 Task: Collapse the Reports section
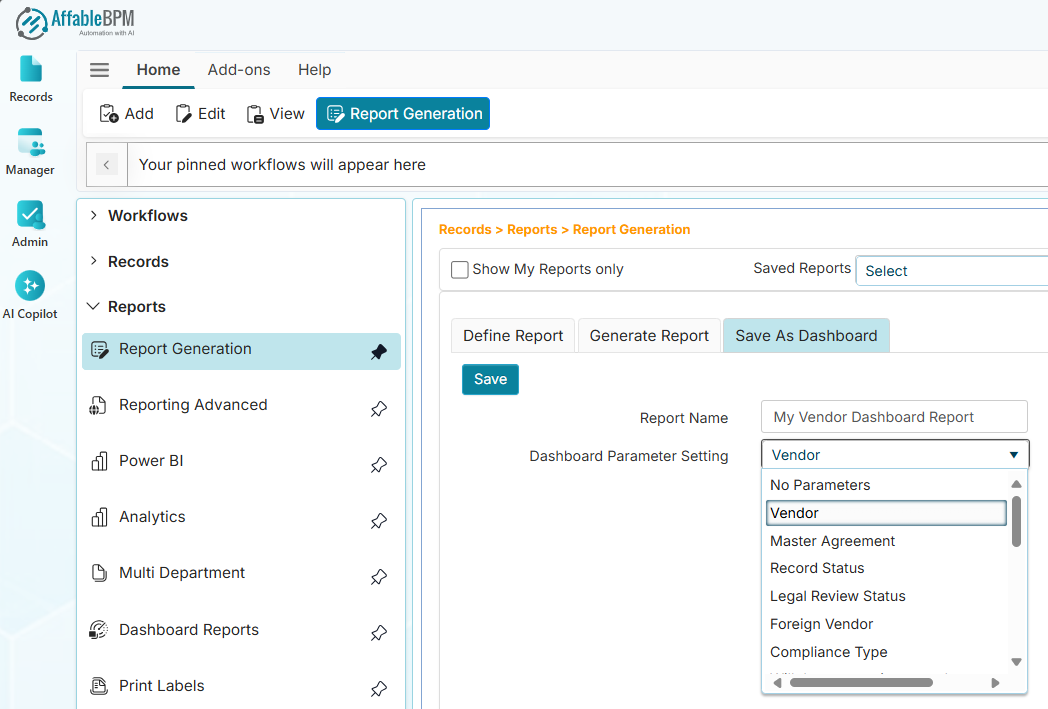[94, 307]
